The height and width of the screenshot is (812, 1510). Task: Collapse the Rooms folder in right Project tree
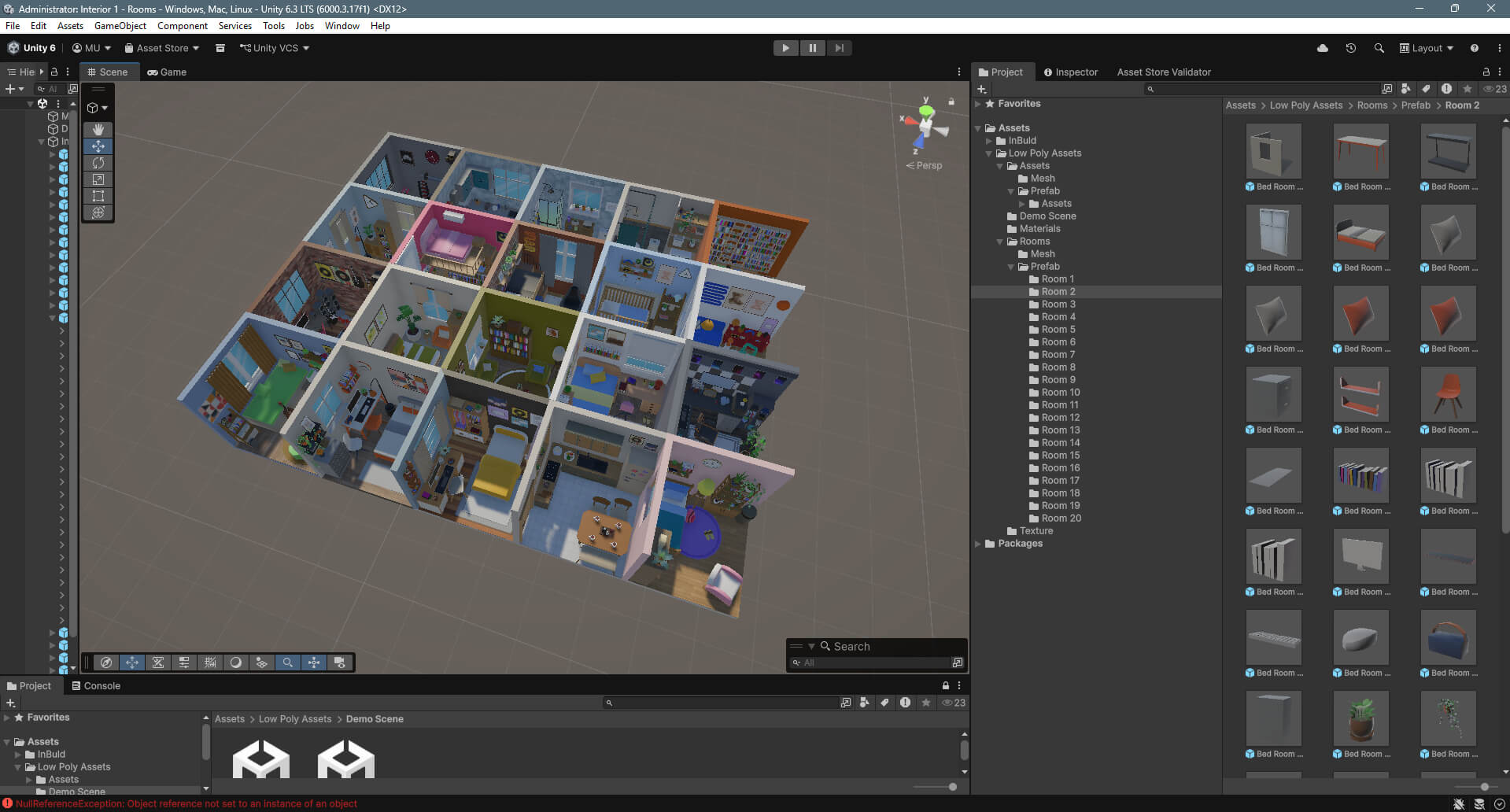(x=1001, y=242)
